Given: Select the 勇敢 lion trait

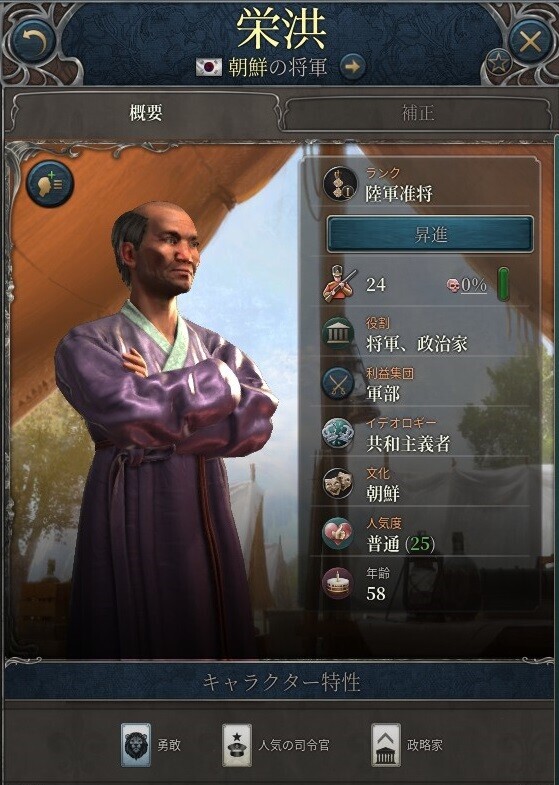Looking at the screenshot, I should [x=136, y=745].
